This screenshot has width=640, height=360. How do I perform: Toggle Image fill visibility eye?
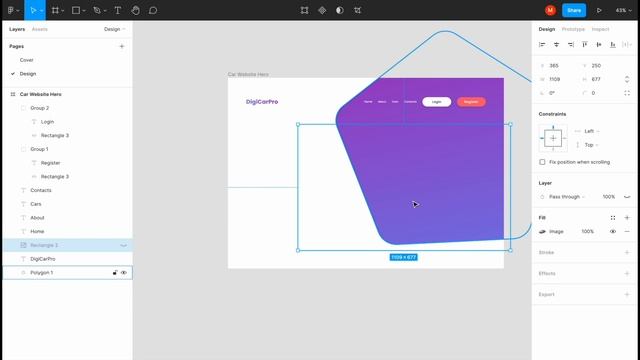(x=613, y=231)
